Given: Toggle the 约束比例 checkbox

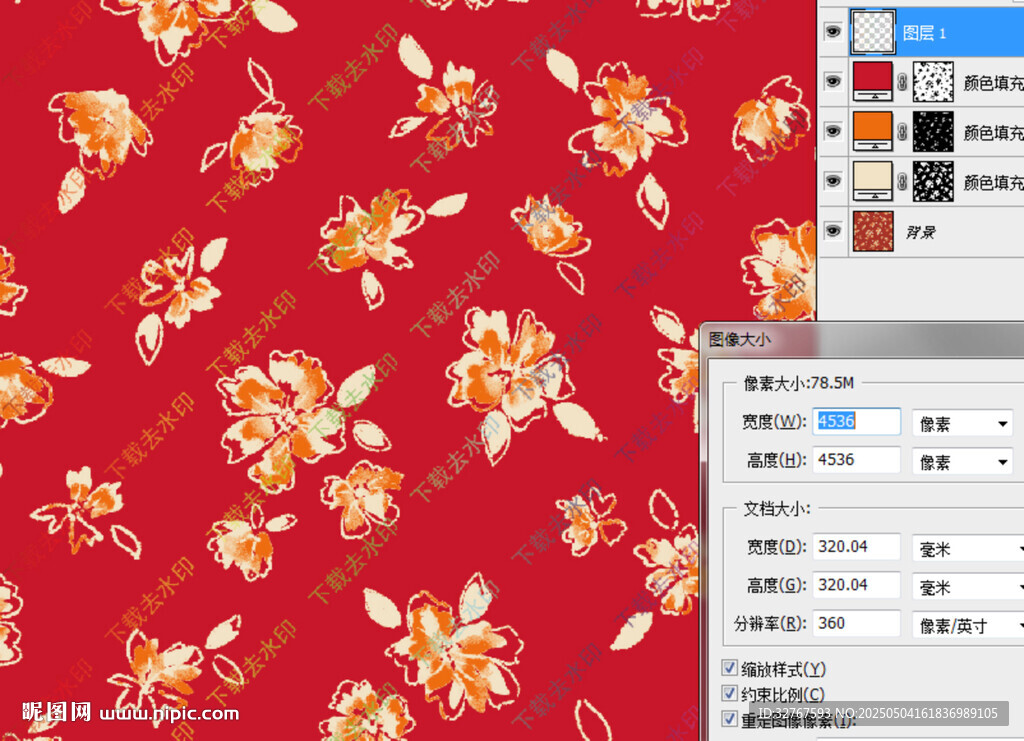Looking at the screenshot, I should click(730, 693).
